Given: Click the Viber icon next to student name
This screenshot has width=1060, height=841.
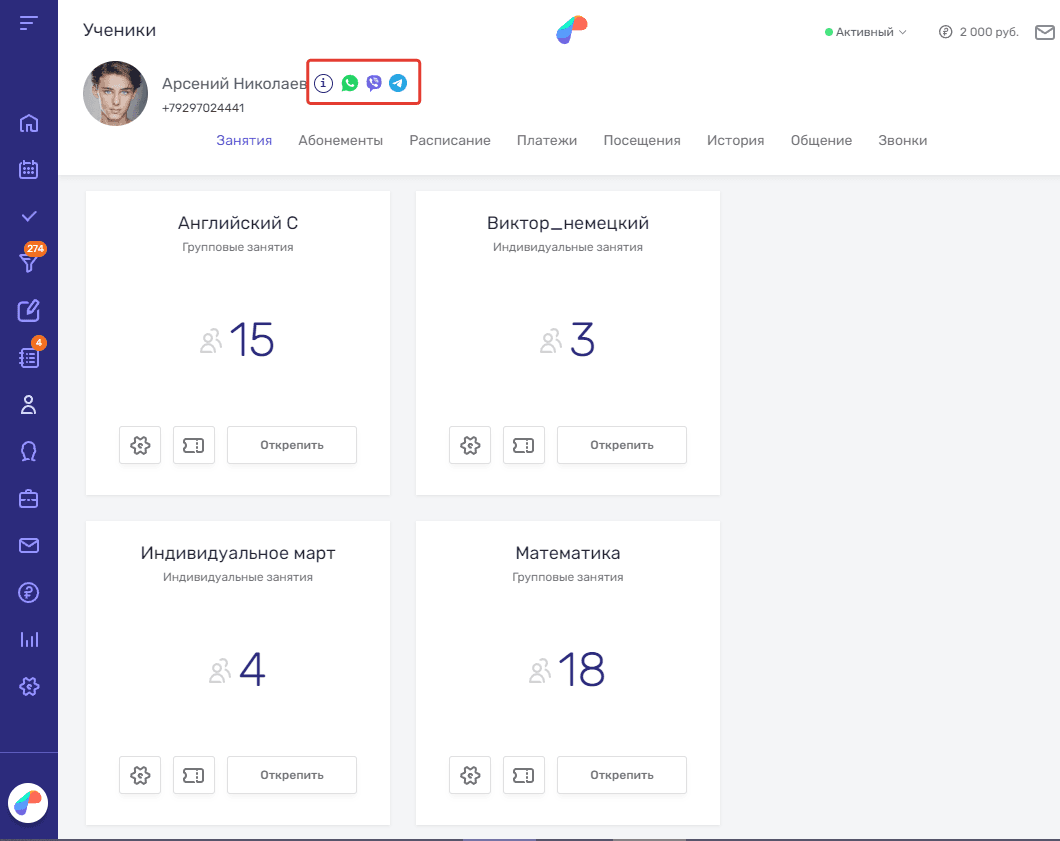Looking at the screenshot, I should [374, 83].
